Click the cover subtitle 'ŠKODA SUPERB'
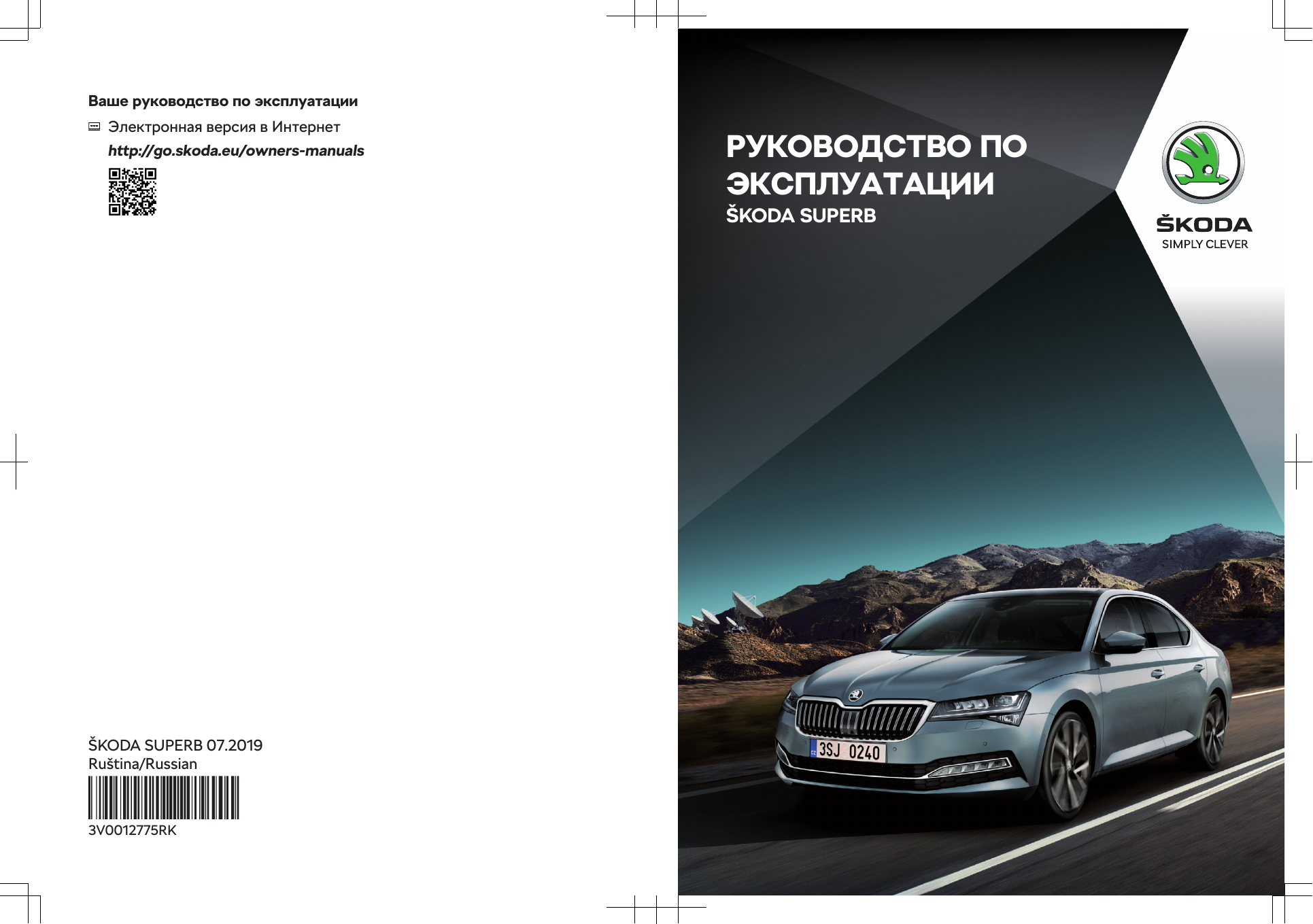1313x924 pixels. click(801, 215)
